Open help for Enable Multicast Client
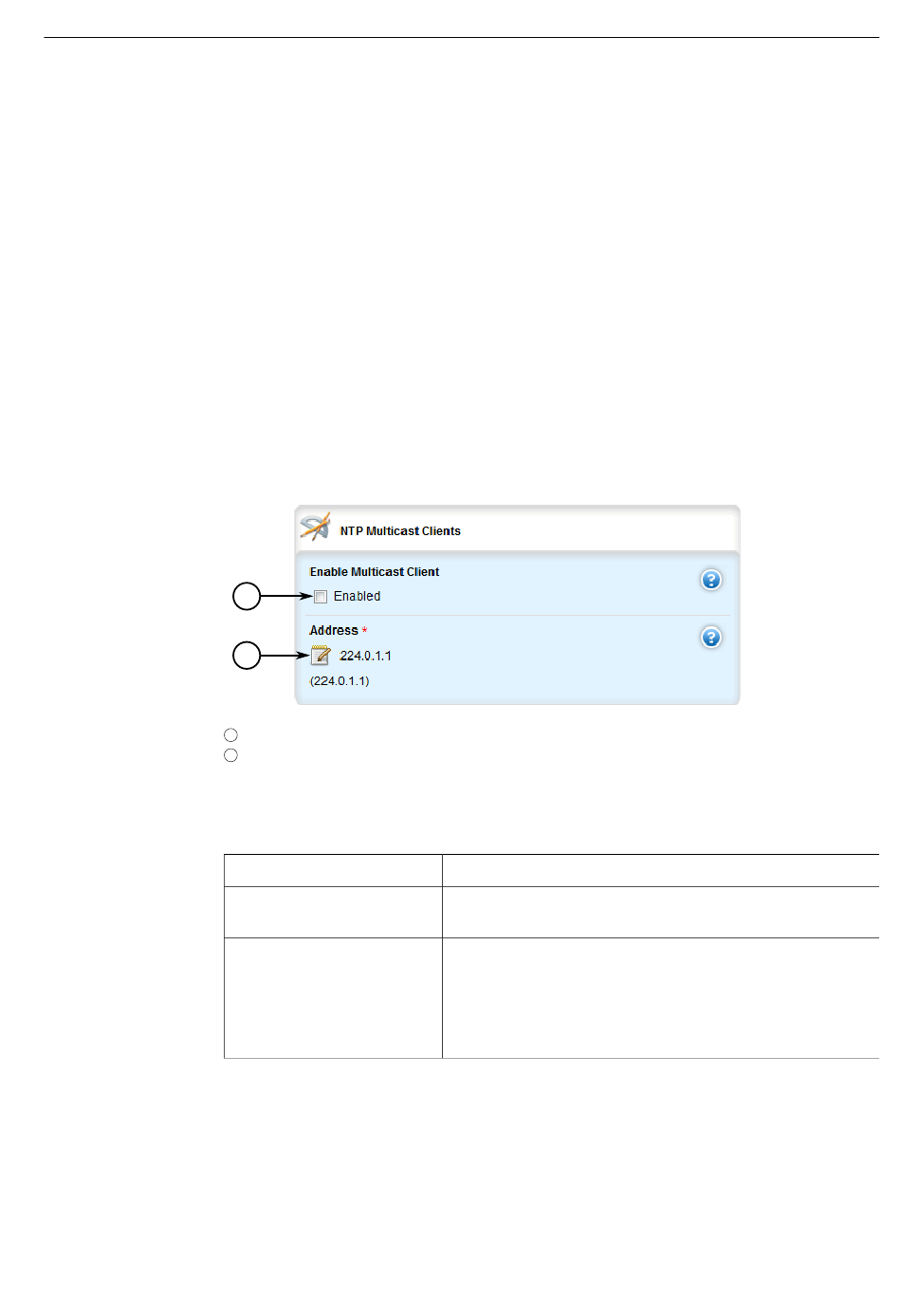 [711, 580]
